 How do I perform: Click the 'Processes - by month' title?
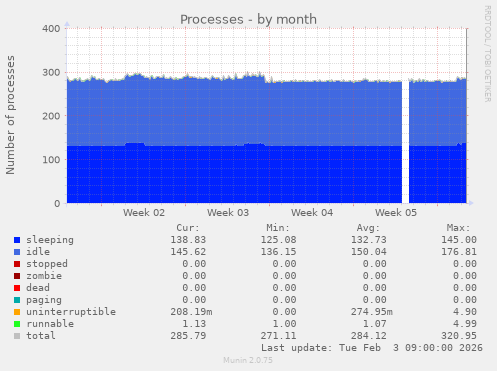[248, 19]
